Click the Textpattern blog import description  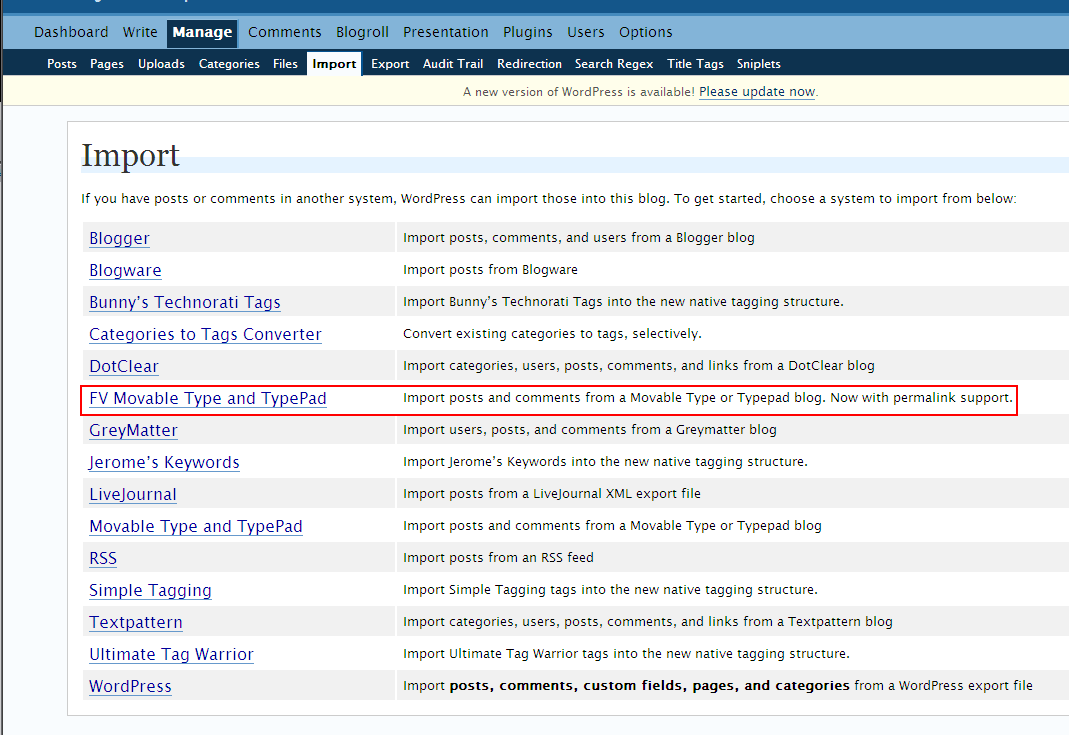tap(648, 621)
